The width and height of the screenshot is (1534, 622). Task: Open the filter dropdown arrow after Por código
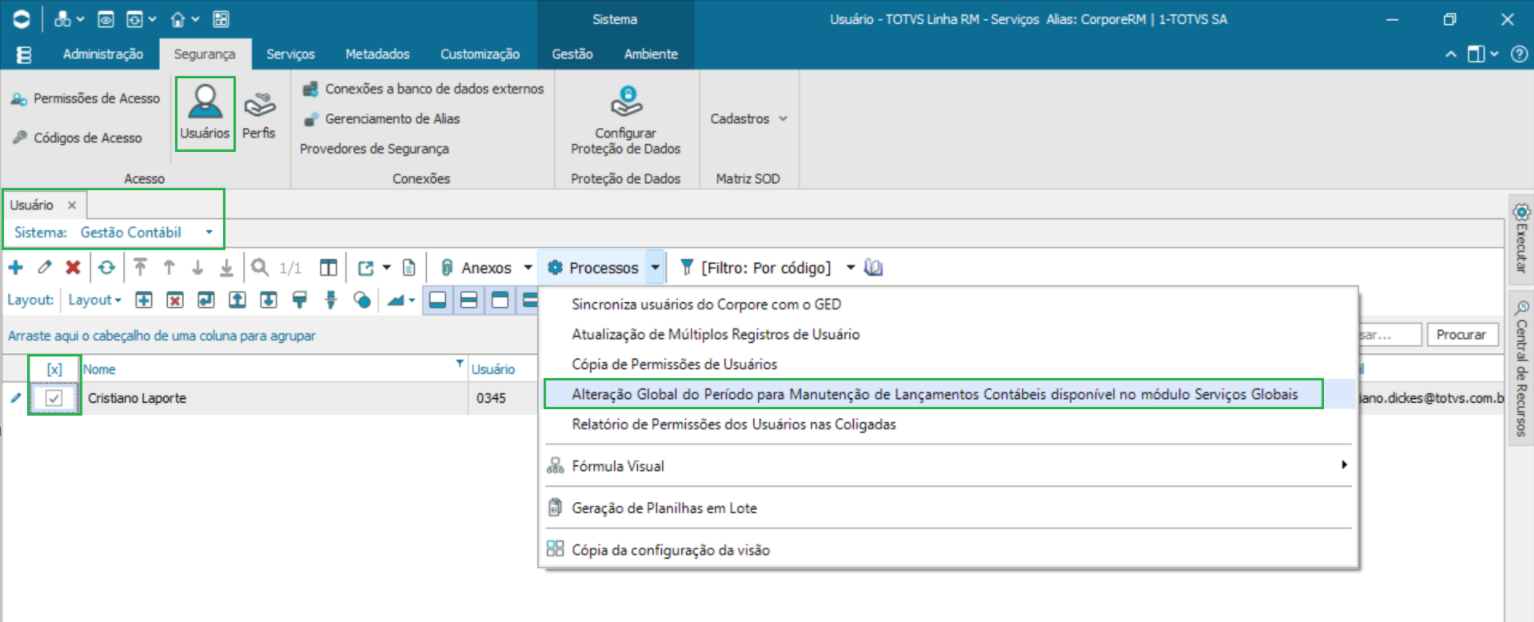tap(850, 268)
